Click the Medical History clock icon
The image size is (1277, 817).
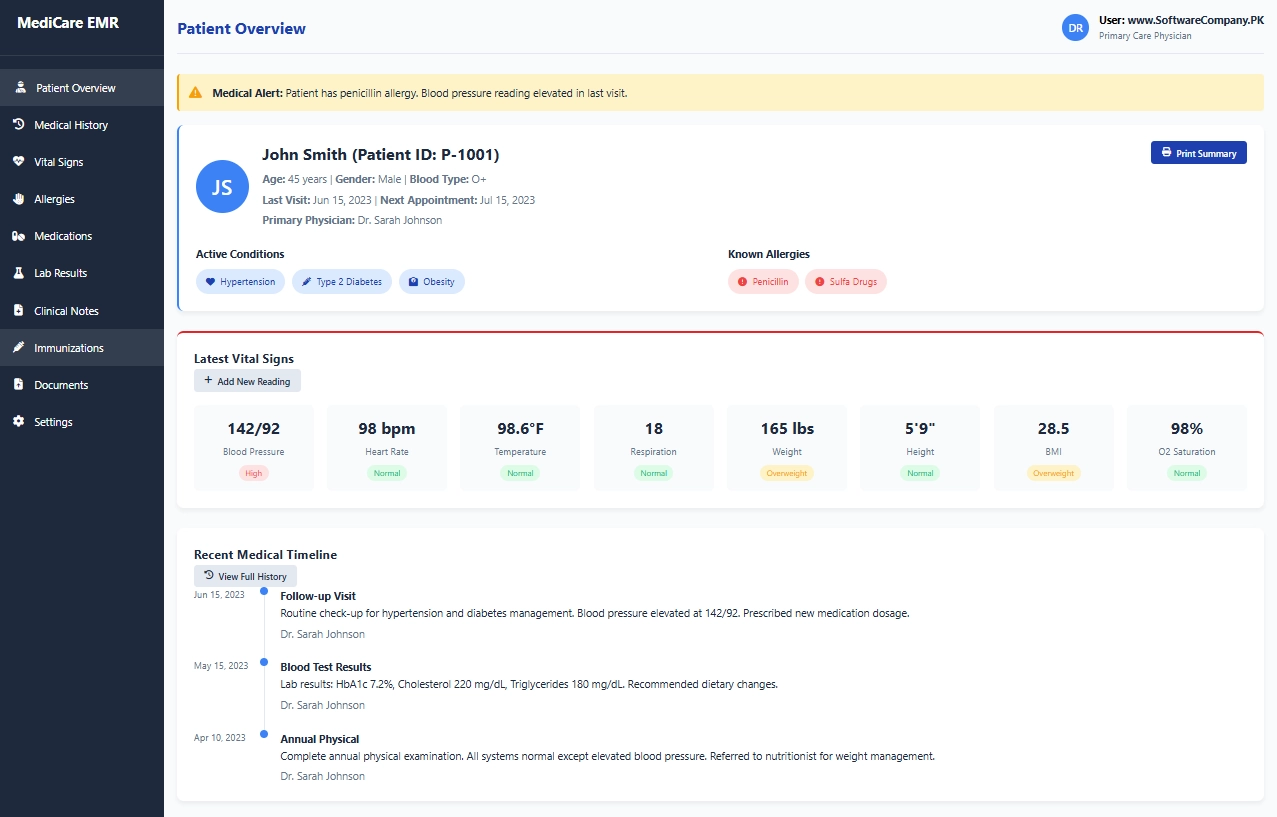18,125
